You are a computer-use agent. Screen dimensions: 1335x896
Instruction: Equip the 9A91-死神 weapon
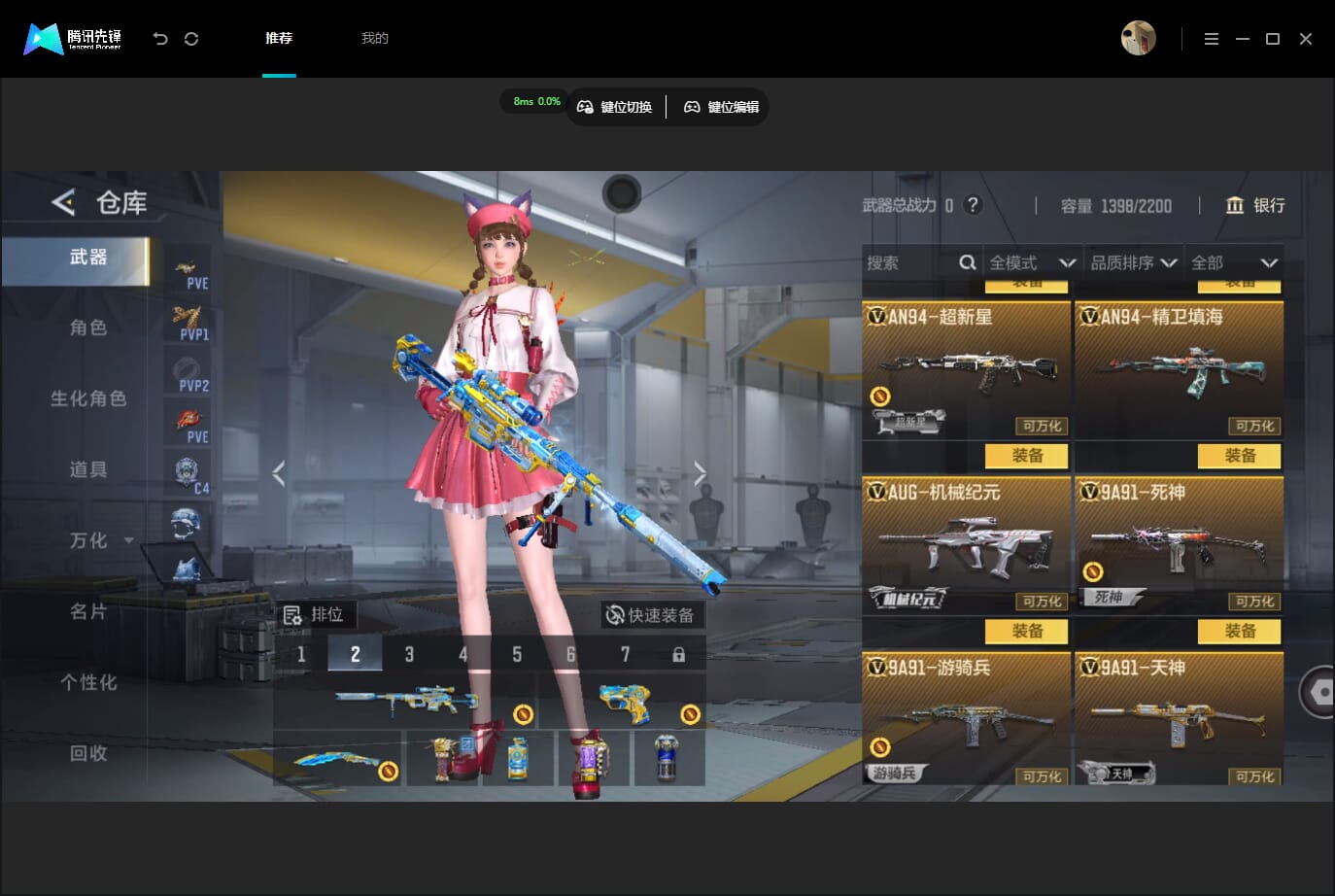coord(1240,632)
